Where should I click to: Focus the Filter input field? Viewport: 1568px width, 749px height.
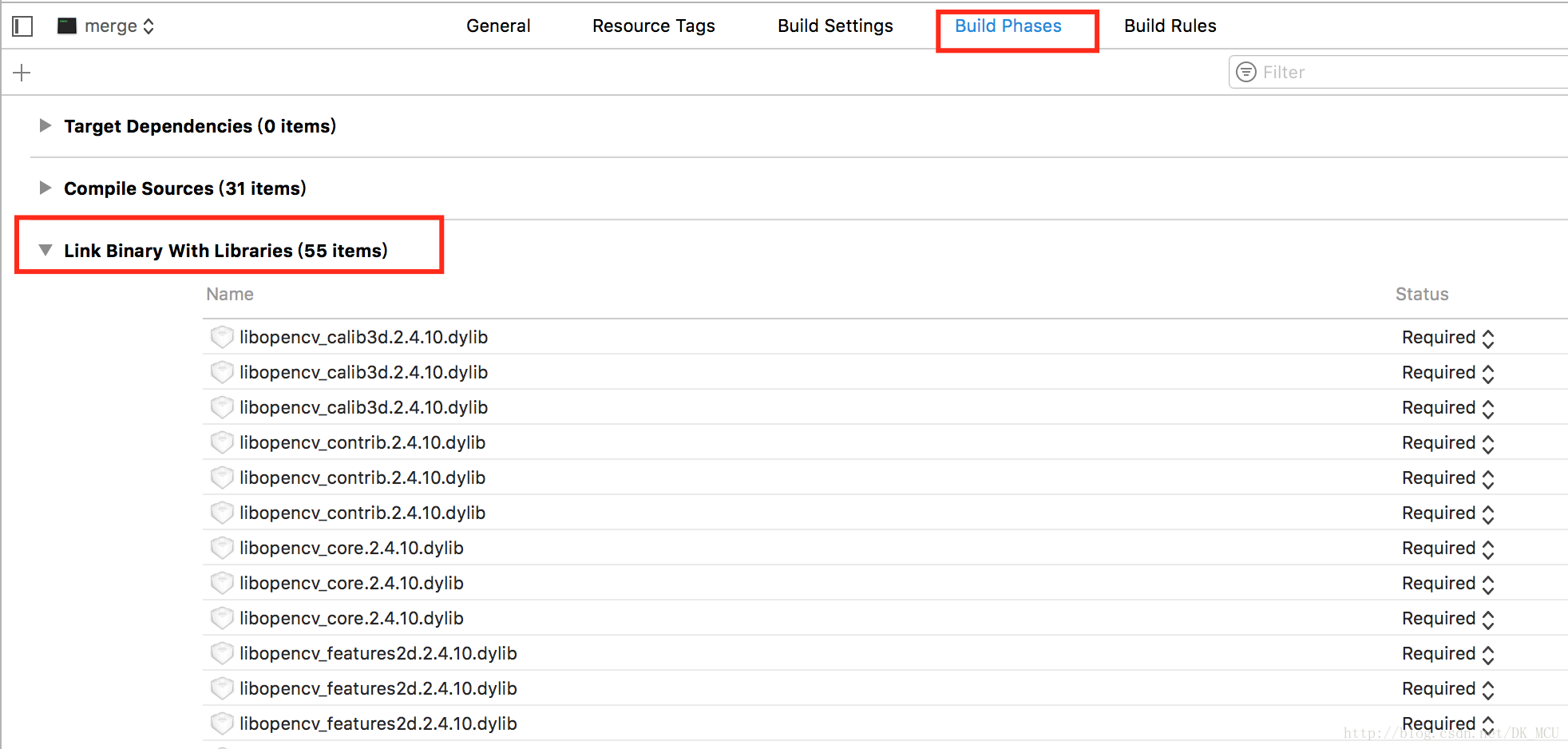pos(1399,72)
